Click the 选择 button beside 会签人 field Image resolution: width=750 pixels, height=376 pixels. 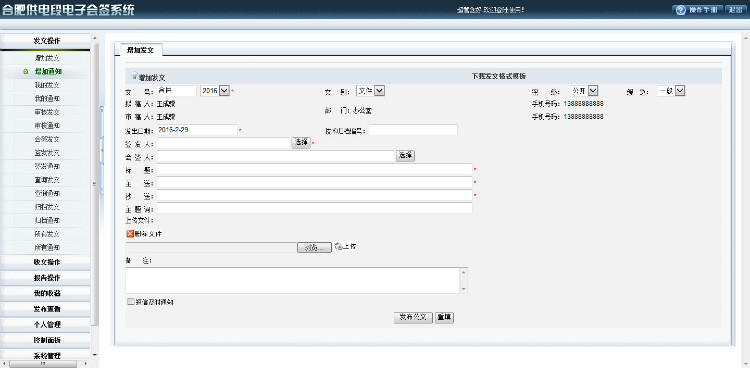click(x=405, y=155)
